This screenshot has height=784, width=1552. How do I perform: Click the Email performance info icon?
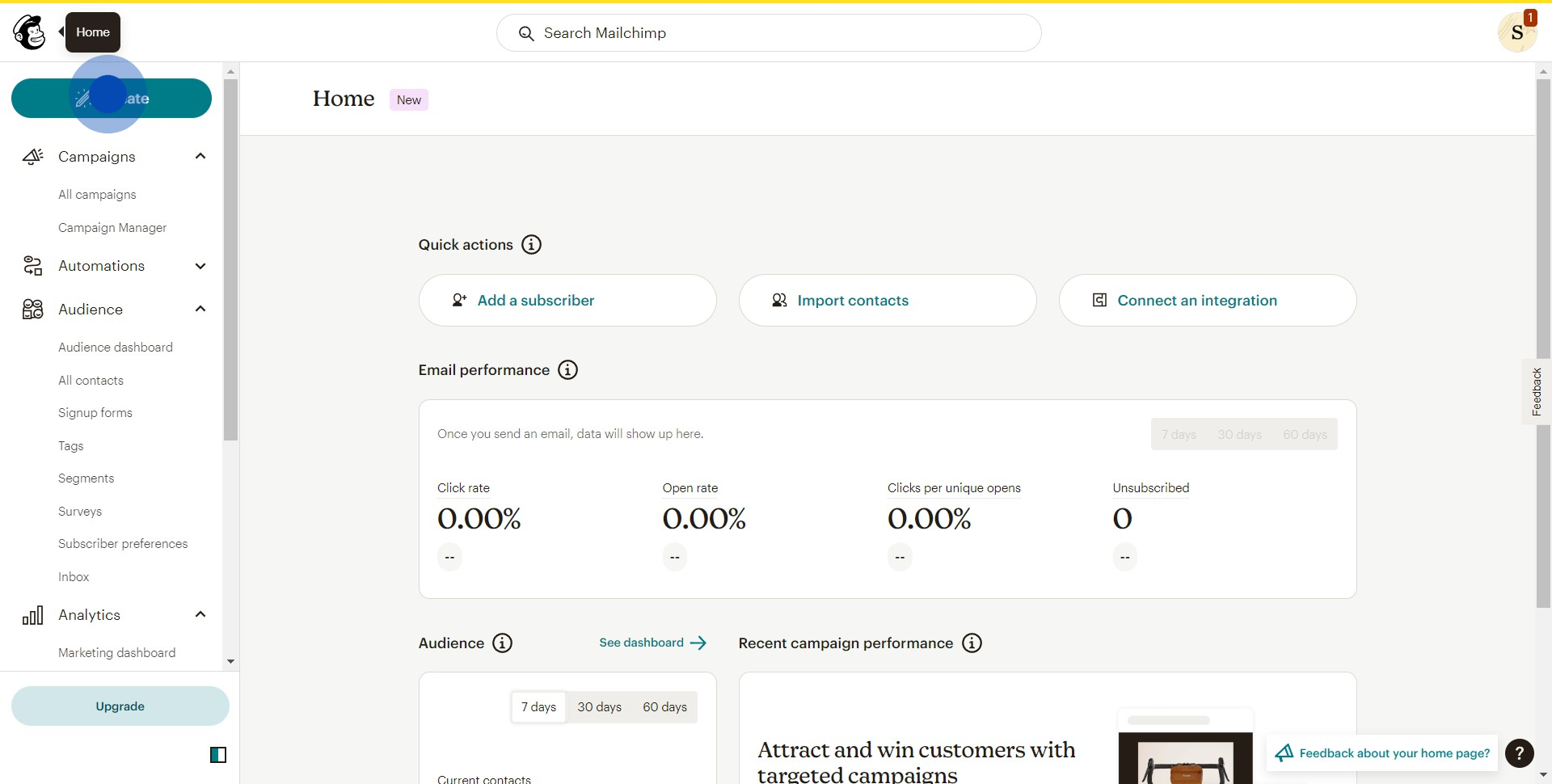coord(568,370)
